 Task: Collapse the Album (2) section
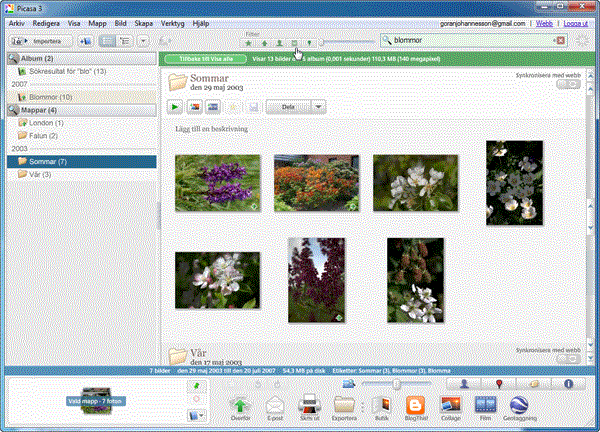[x=12, y=59]
